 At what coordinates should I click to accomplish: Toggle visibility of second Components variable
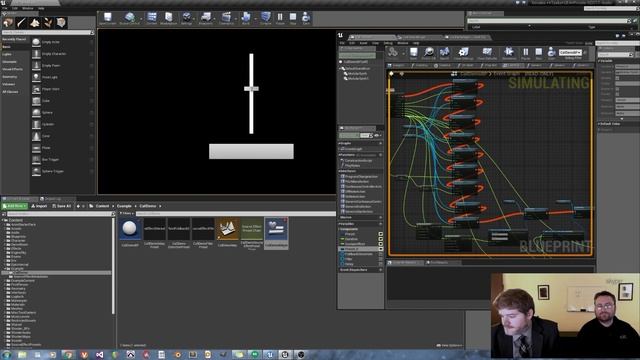pyautogui.click(x=380, y=239)
